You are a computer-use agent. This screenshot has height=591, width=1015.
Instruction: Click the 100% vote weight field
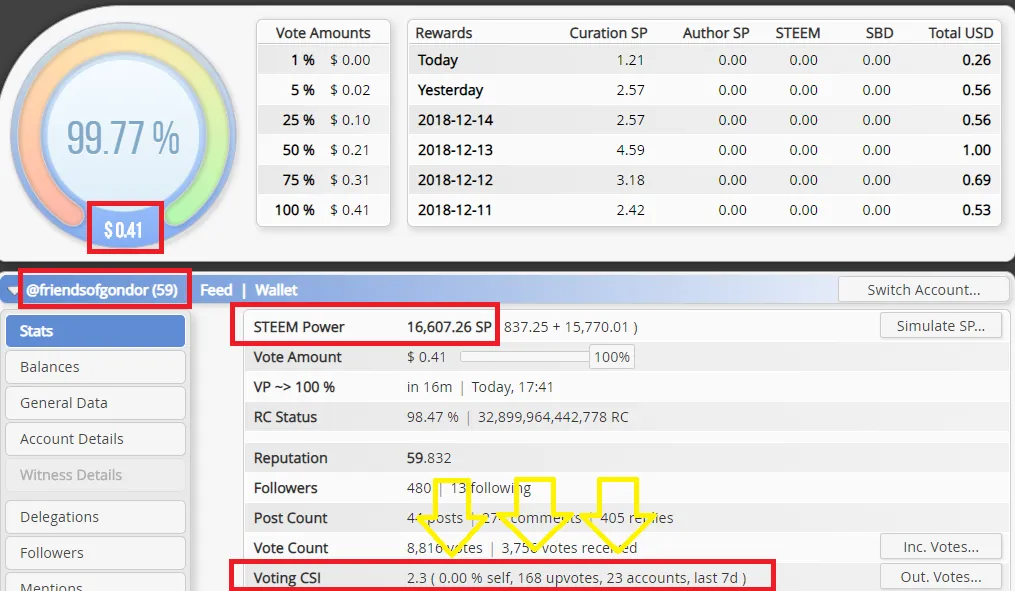point(612,357)
